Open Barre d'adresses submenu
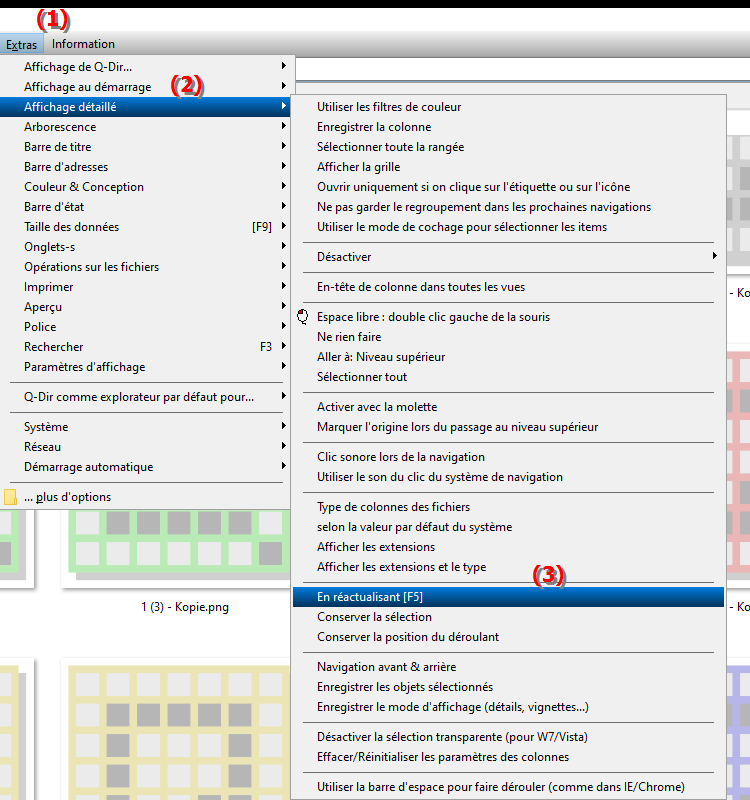 click(147, 166)
